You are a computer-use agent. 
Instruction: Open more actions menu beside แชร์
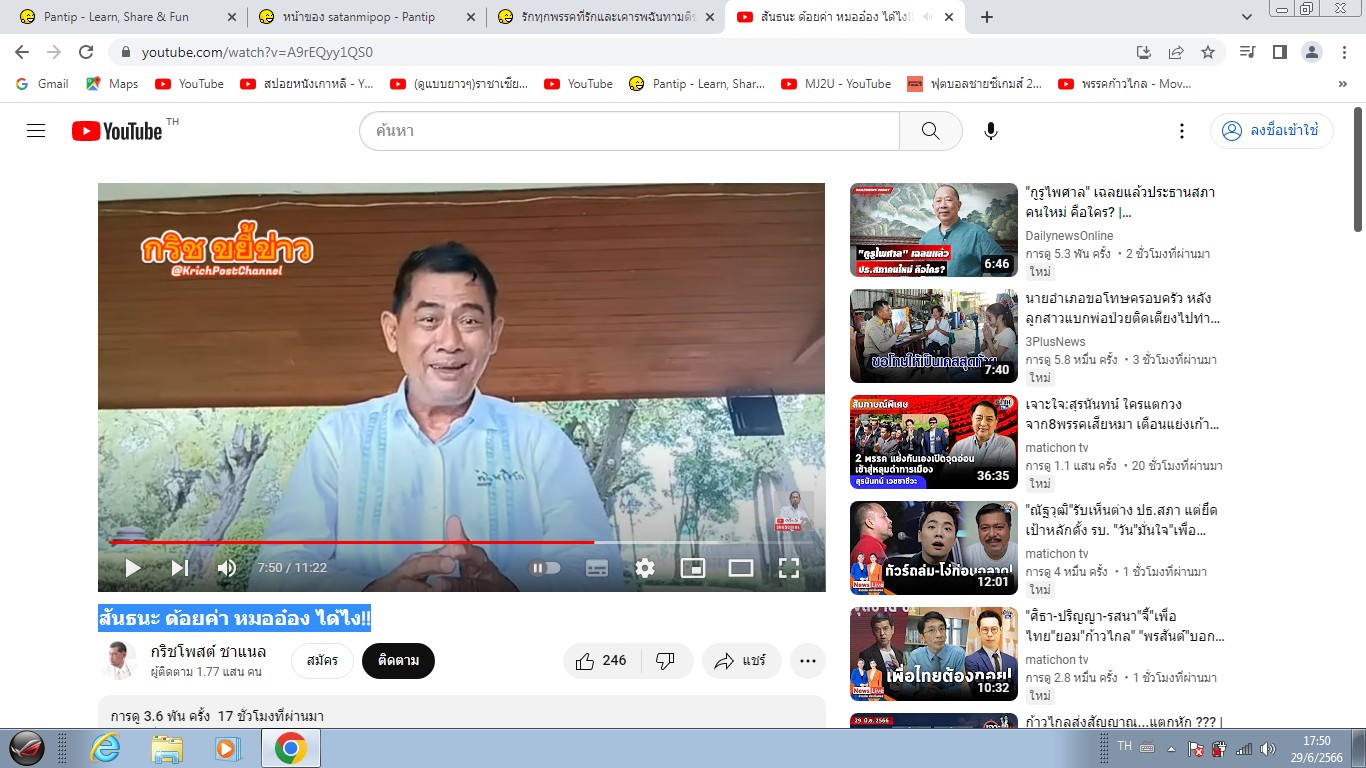pyautogui.click(x=808, y=660)
